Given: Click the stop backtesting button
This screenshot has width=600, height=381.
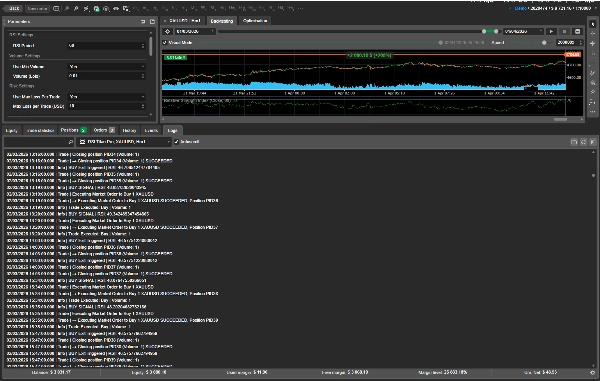Looking at the screenshot, I should [x=564, y=31].
